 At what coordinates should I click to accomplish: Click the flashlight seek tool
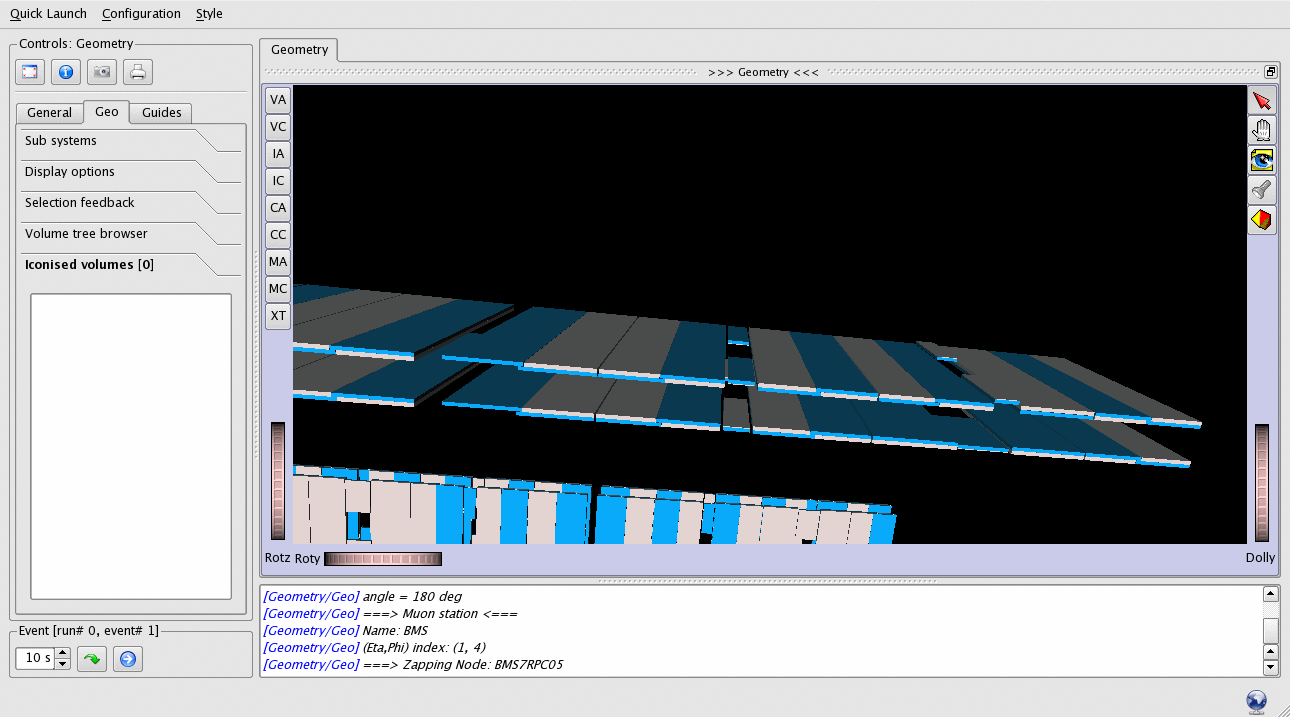[x=1262, y=190]
